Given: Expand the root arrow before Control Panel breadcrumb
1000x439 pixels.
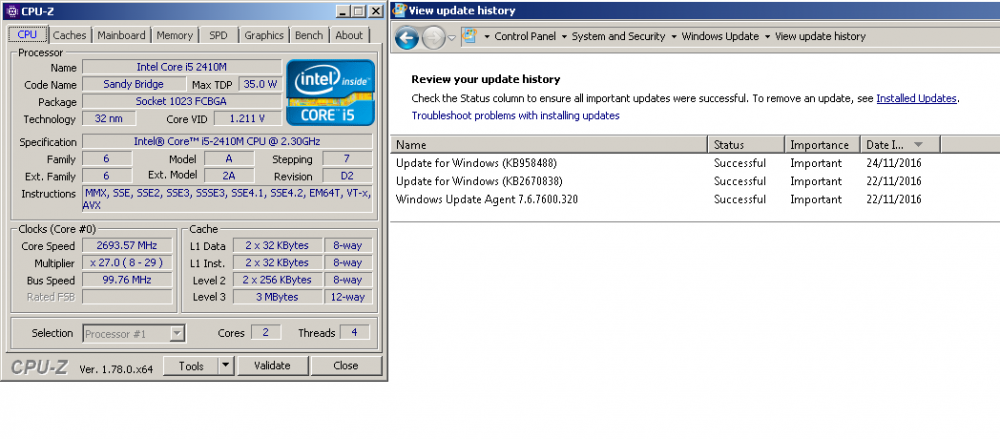Looking at the screenshot, I should (x=487, y=37).
